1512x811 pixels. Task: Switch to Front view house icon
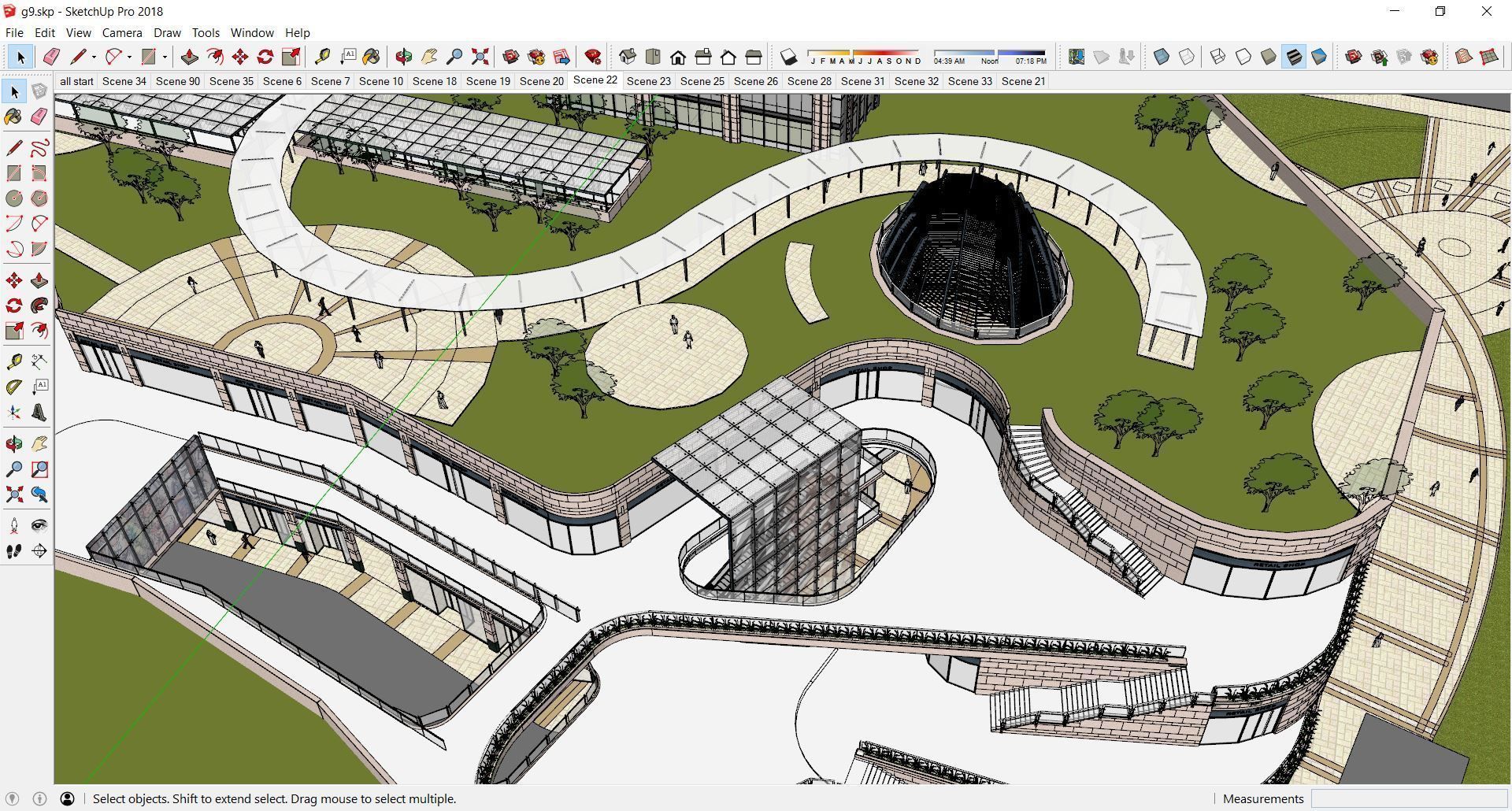[678, 57]
